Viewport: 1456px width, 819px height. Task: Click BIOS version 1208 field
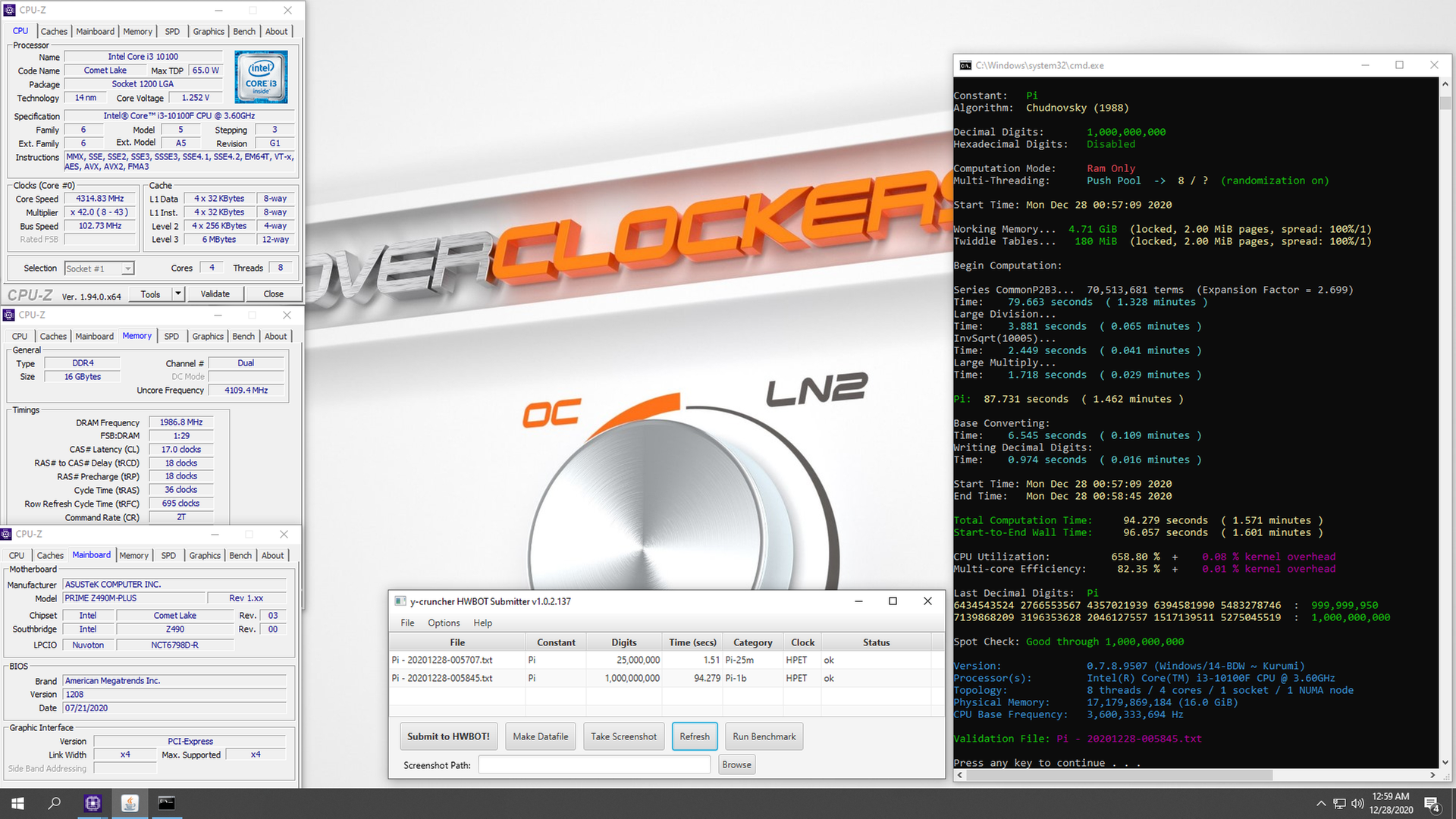coord(174,695)
